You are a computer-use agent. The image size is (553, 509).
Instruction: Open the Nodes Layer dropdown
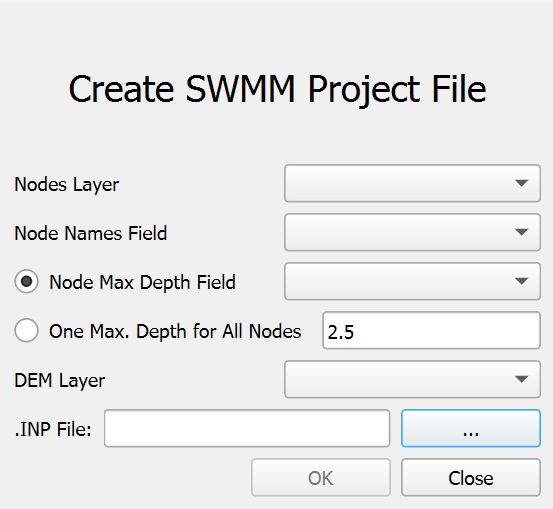pos(412,183)
